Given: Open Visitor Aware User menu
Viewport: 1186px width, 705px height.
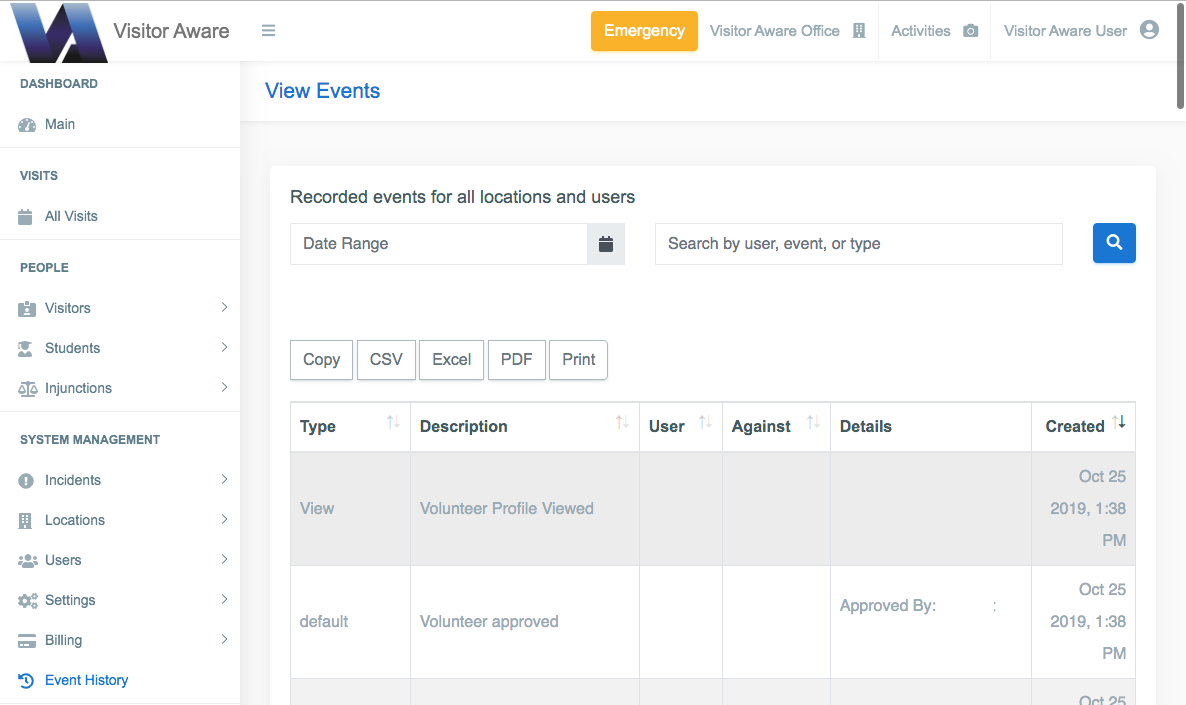Looking at the screenshot, I should (1065, 31).
